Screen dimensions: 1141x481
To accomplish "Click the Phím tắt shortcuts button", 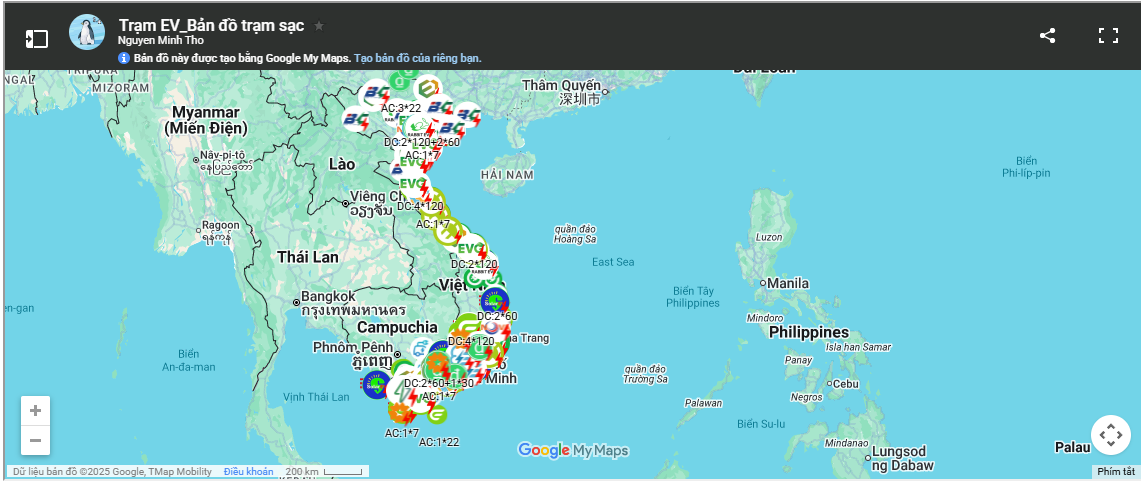I will (1116, 472).
